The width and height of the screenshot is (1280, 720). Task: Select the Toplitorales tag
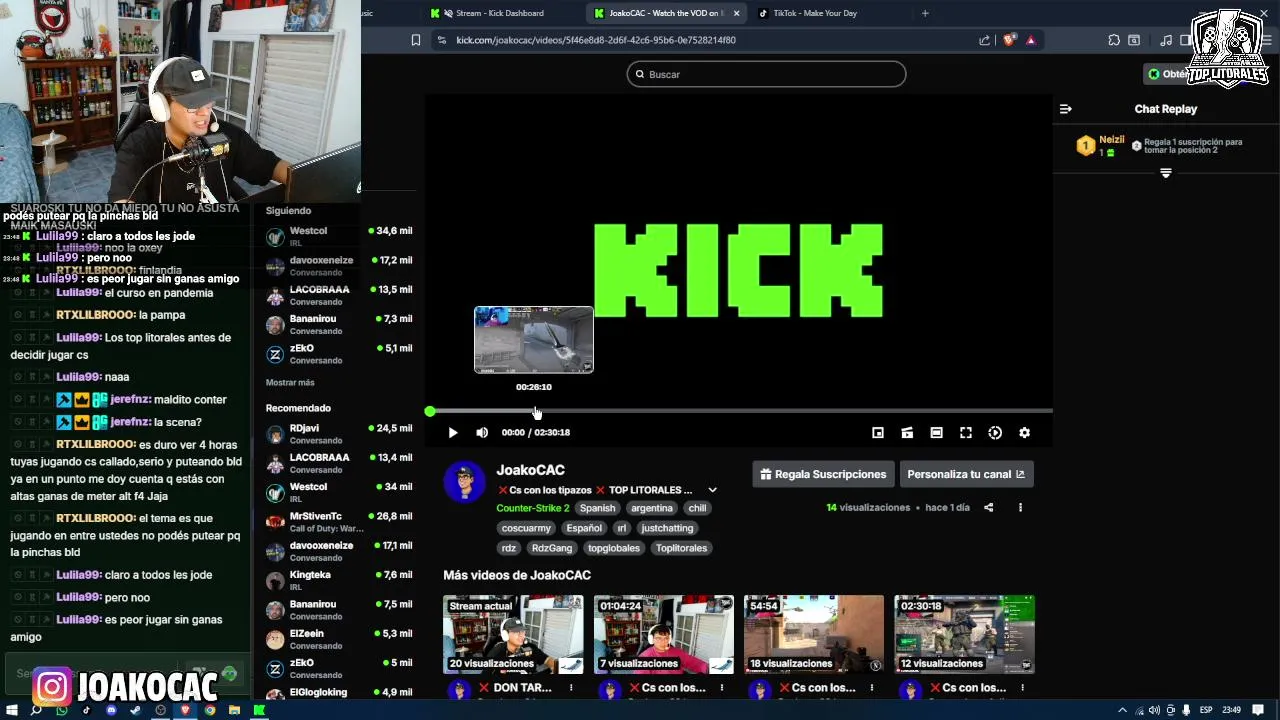coord(681,548)
